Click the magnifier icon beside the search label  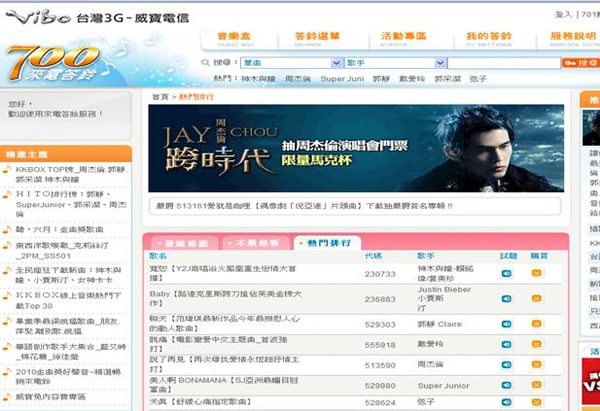coord(205,62)
